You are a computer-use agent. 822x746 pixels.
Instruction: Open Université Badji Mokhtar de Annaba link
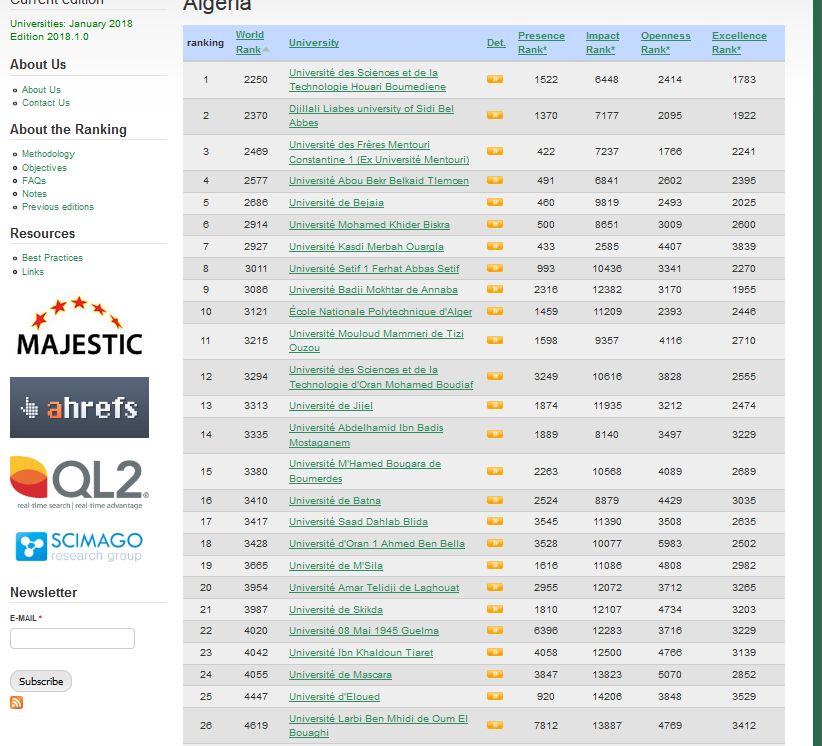pos(373,289)
